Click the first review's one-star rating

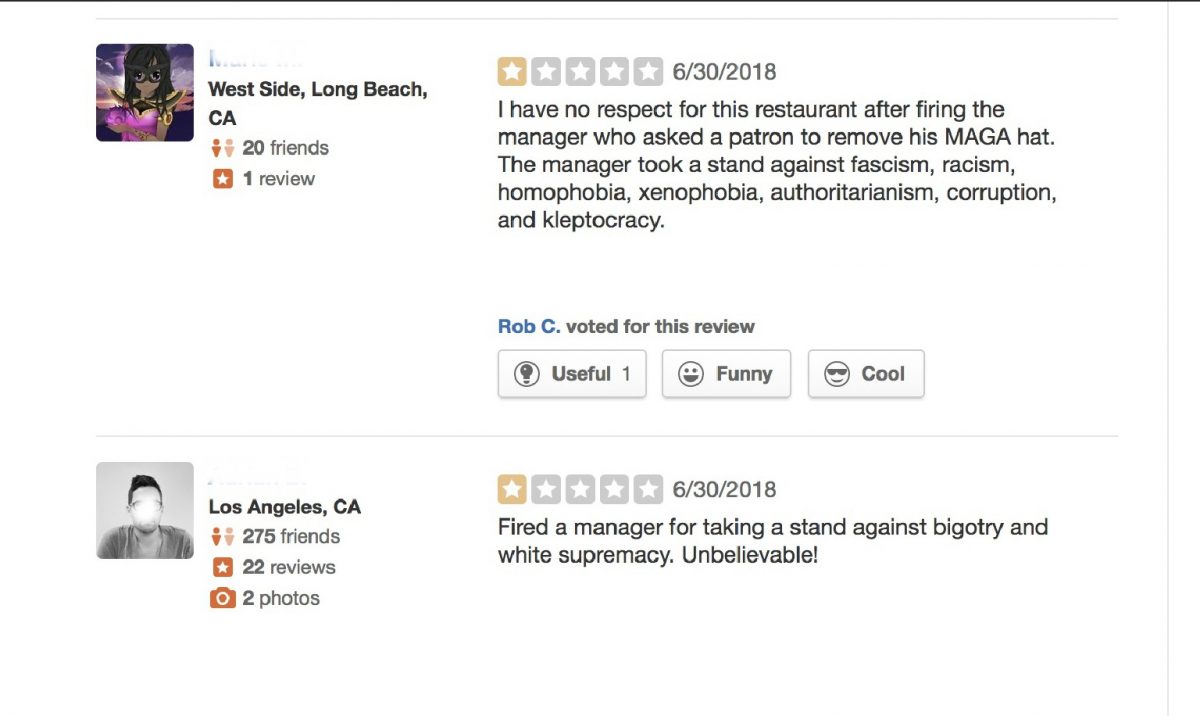point(580,72)
